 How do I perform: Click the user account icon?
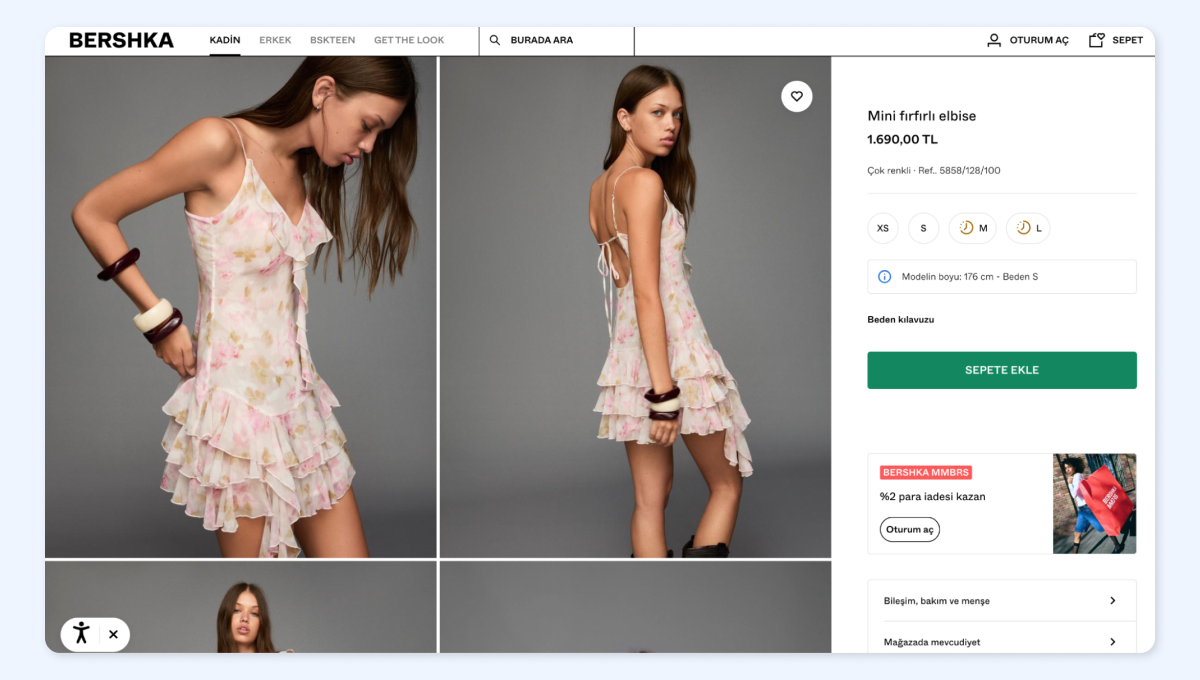click(x=994, y=41)
